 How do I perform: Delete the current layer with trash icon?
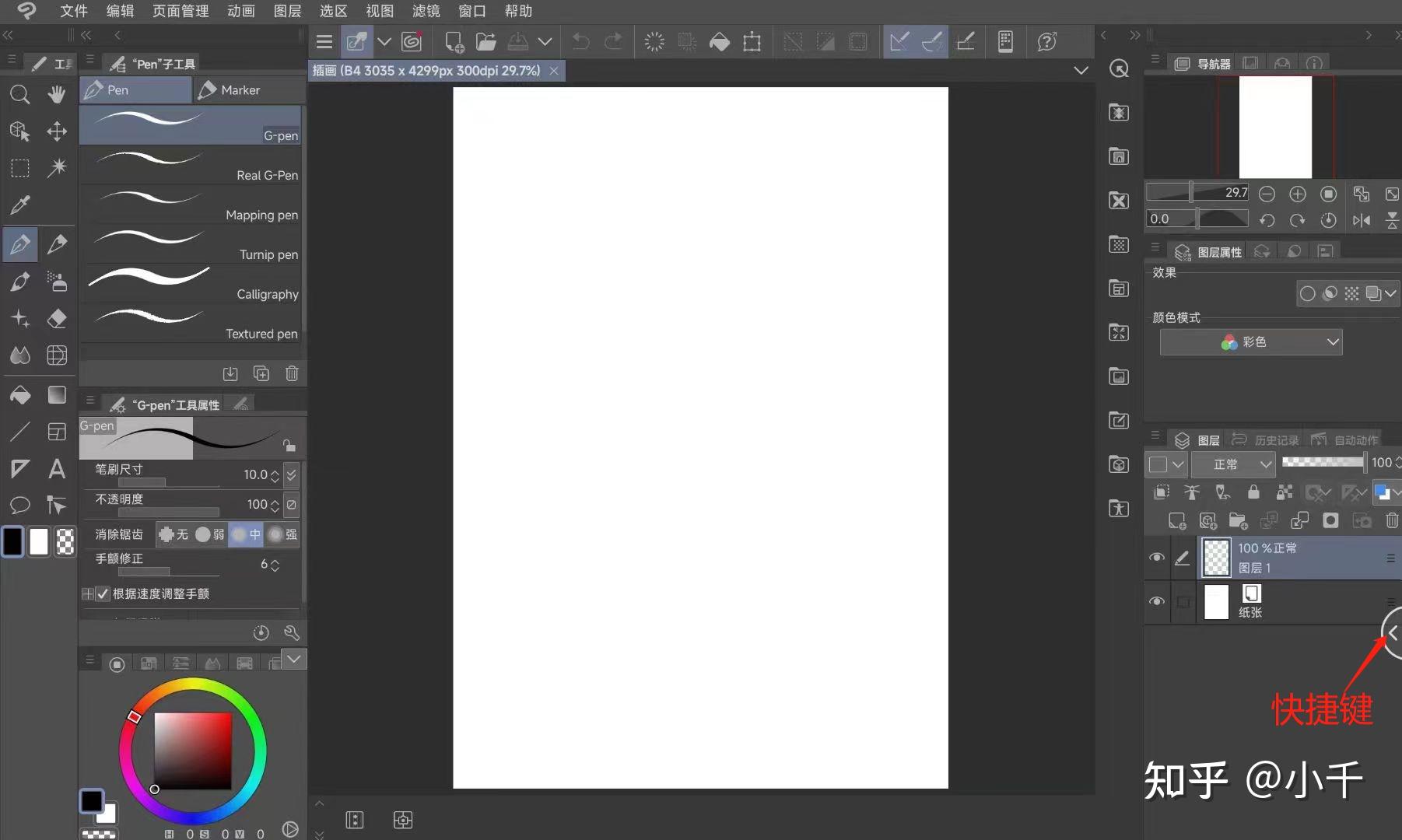coord(1392,521)
